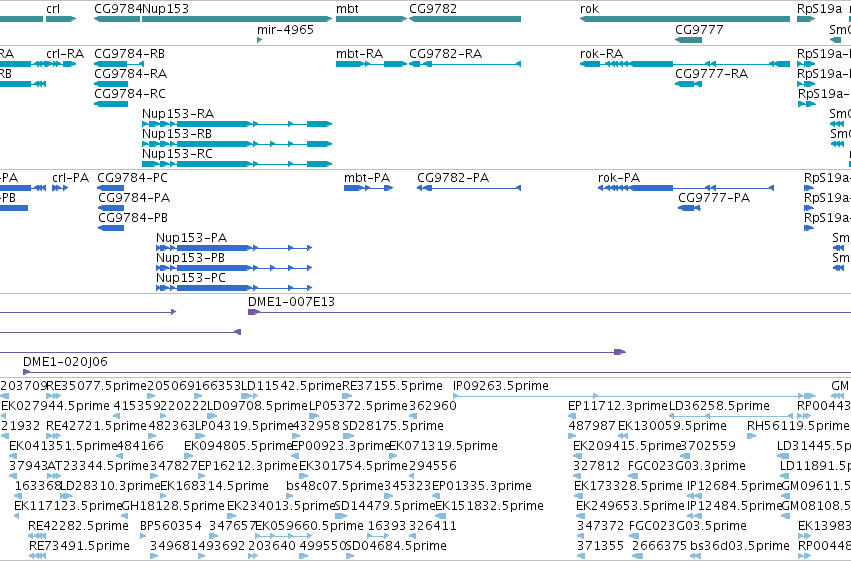Click the RE35077.5prime cDNA label
The height and width of the screenshot is (561, 851).
(97, 386)
